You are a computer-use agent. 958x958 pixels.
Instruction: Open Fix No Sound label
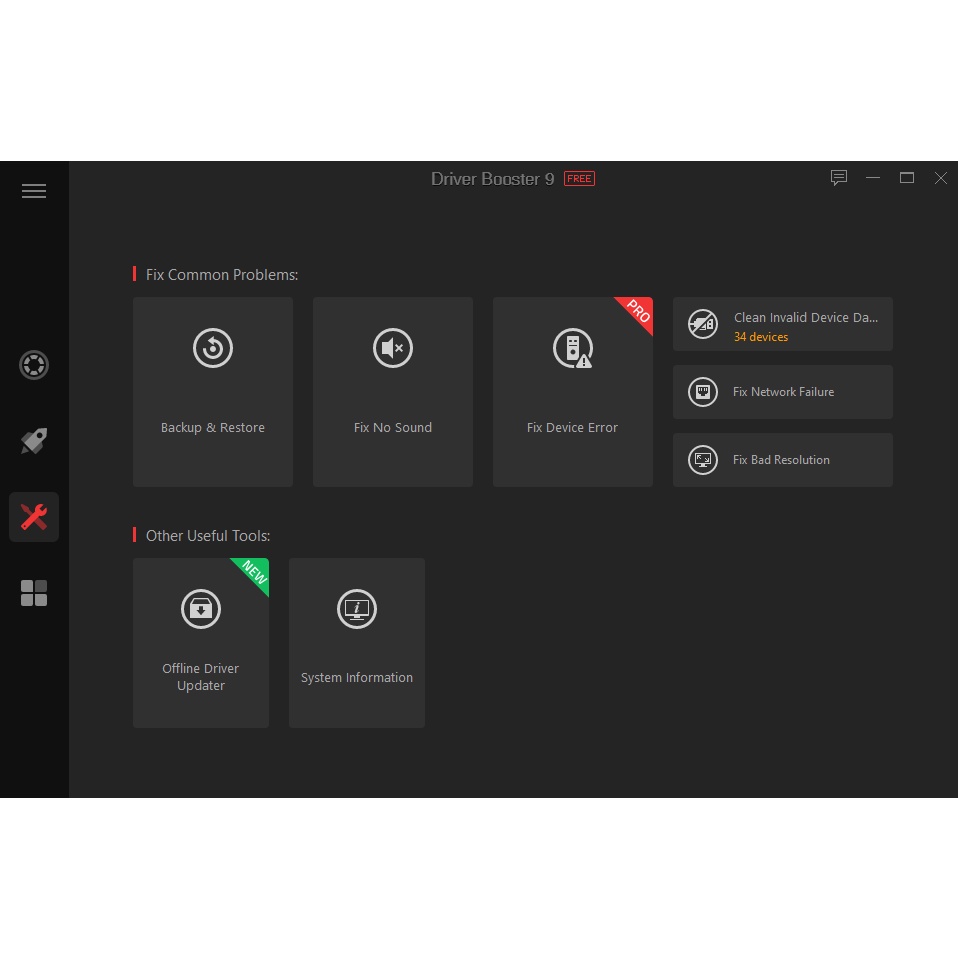point(393,428)
